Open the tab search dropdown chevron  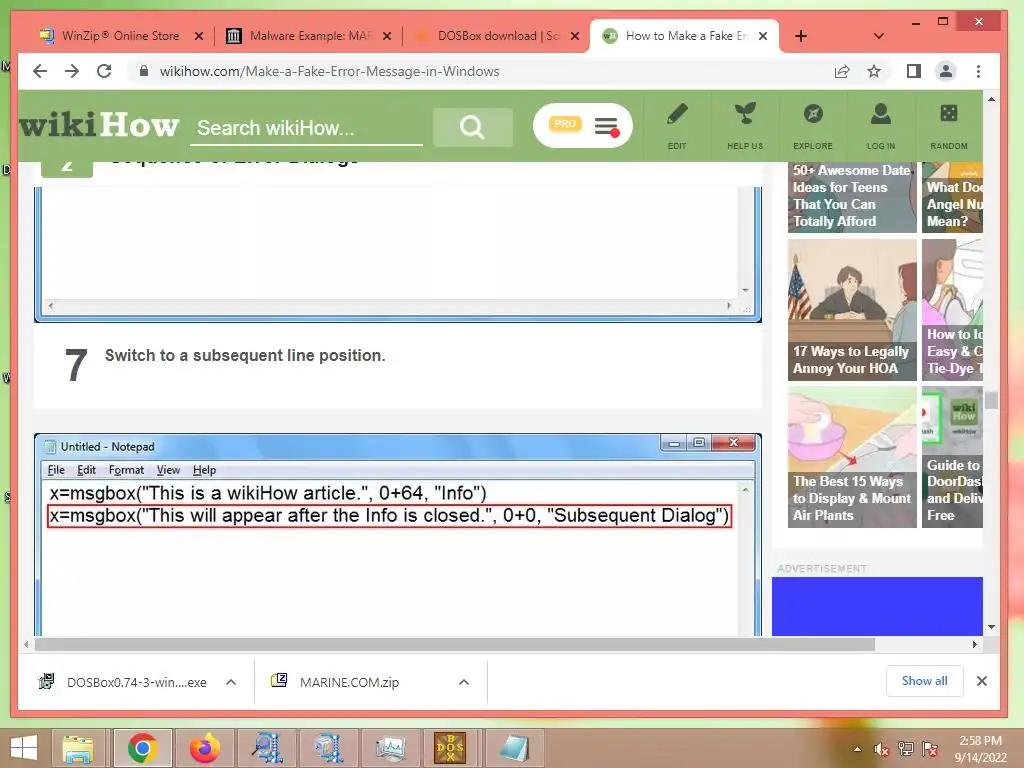(879, 36)
